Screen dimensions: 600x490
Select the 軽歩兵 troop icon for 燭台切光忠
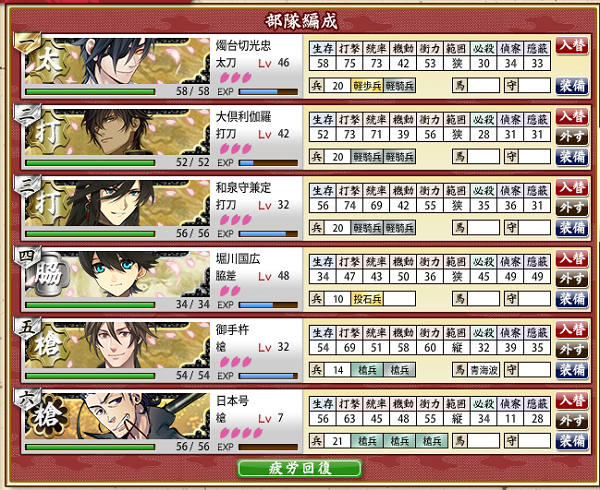tap(367, 86)
